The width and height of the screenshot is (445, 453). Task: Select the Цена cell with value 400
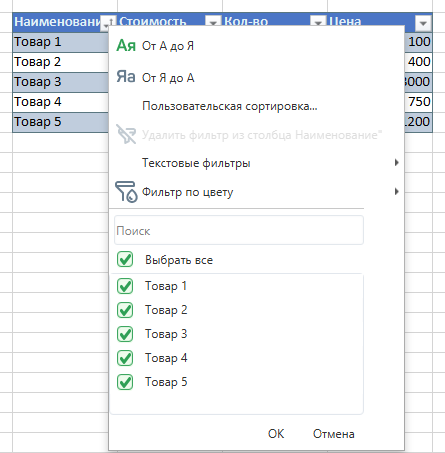(x=418, y=62)
